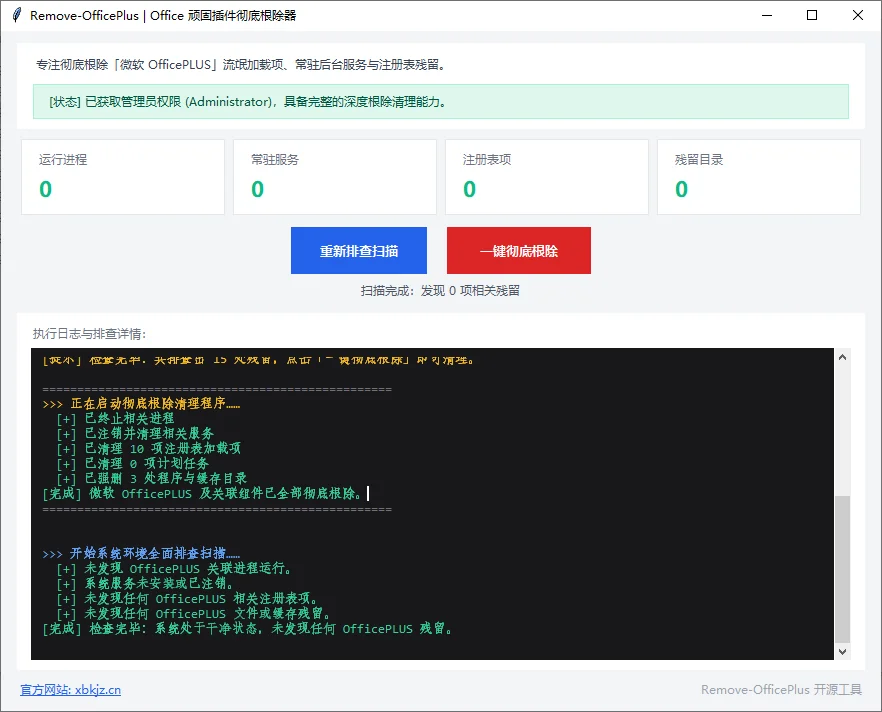This screenshot has height=712, width=882.
Task: Click log line 未发现任何 OfficePLUS 相关注册表项
Action: click(187, 598)
